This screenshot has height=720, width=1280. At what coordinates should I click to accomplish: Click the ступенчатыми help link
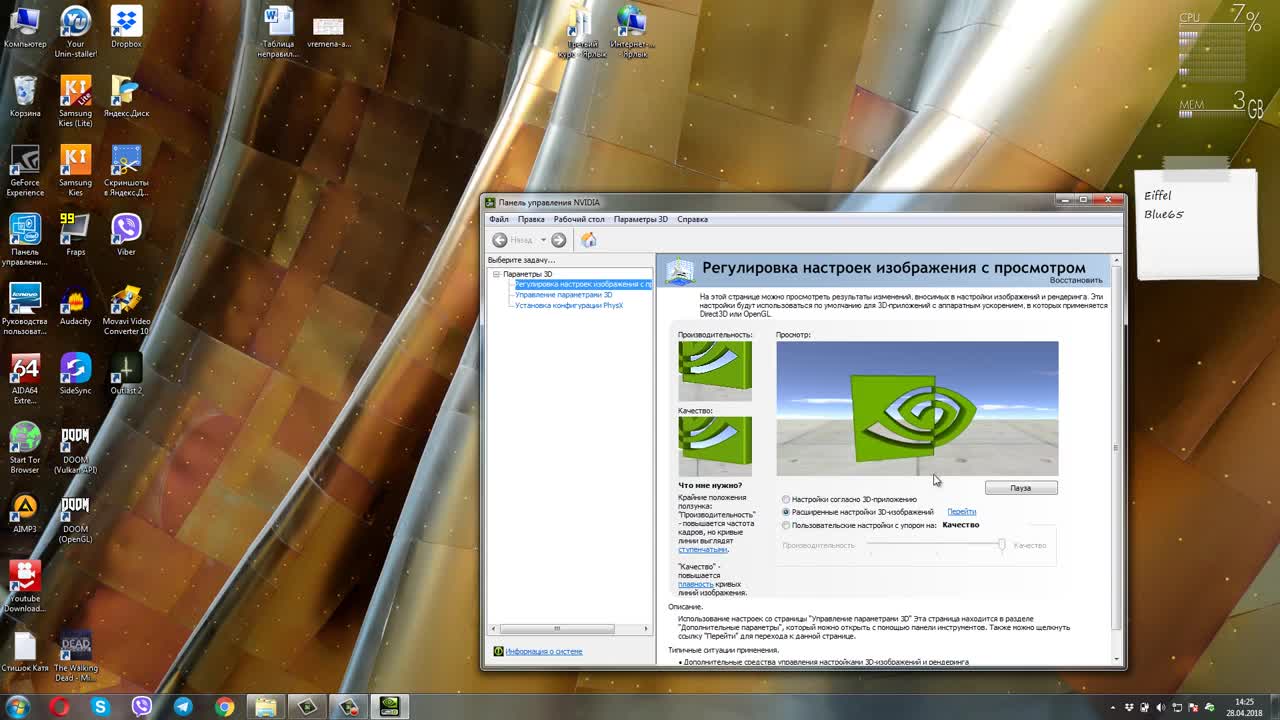click(x=703, y=549)
